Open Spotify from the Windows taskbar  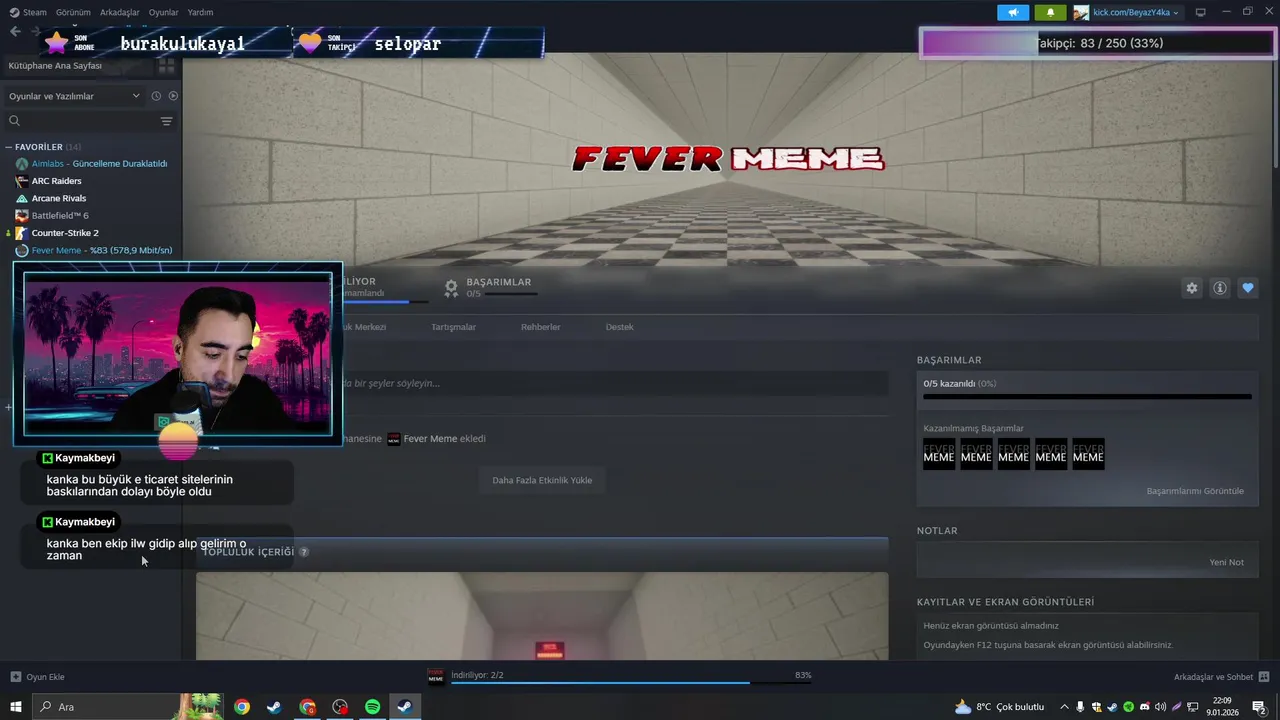click(x=372, y=707)
